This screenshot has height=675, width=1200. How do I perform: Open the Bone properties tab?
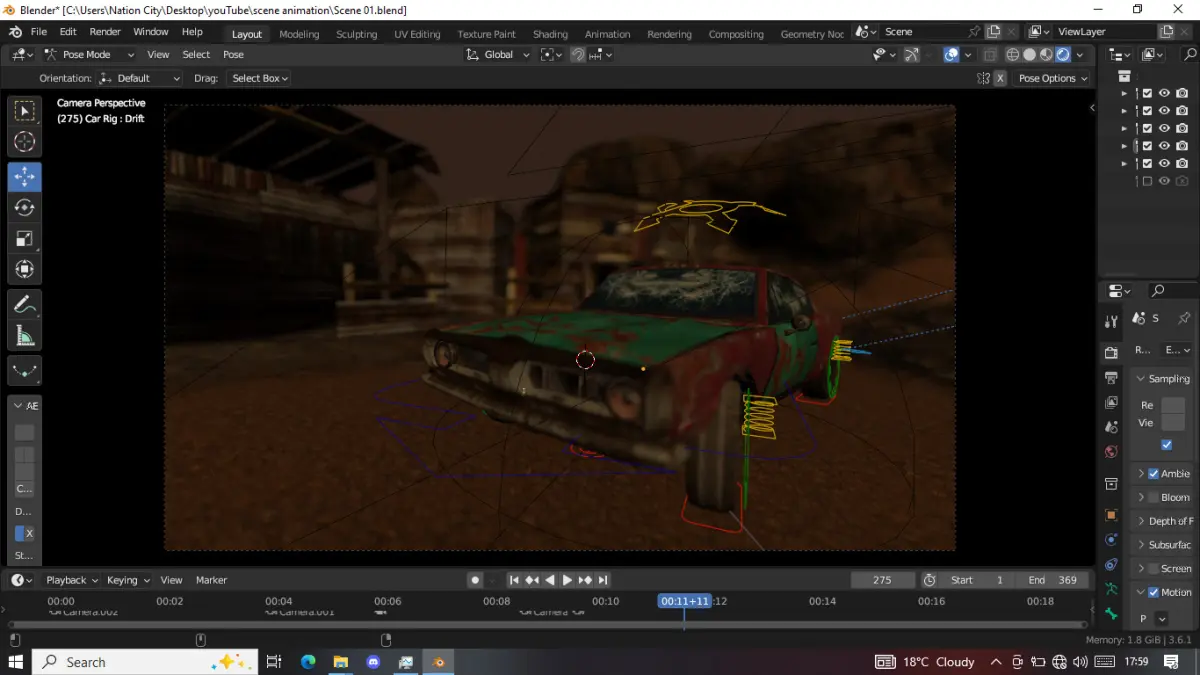coord(1111,614)
